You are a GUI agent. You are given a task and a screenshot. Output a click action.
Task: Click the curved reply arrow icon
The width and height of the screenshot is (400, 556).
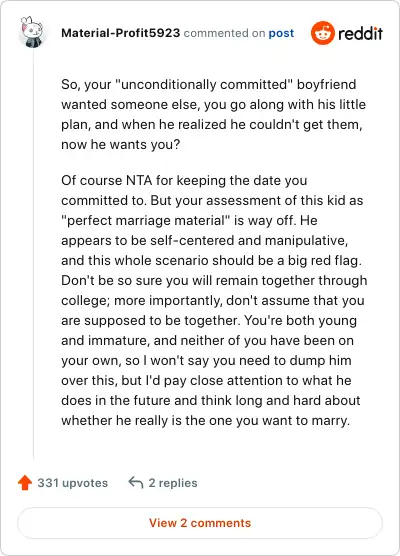[x=135, y=483]
